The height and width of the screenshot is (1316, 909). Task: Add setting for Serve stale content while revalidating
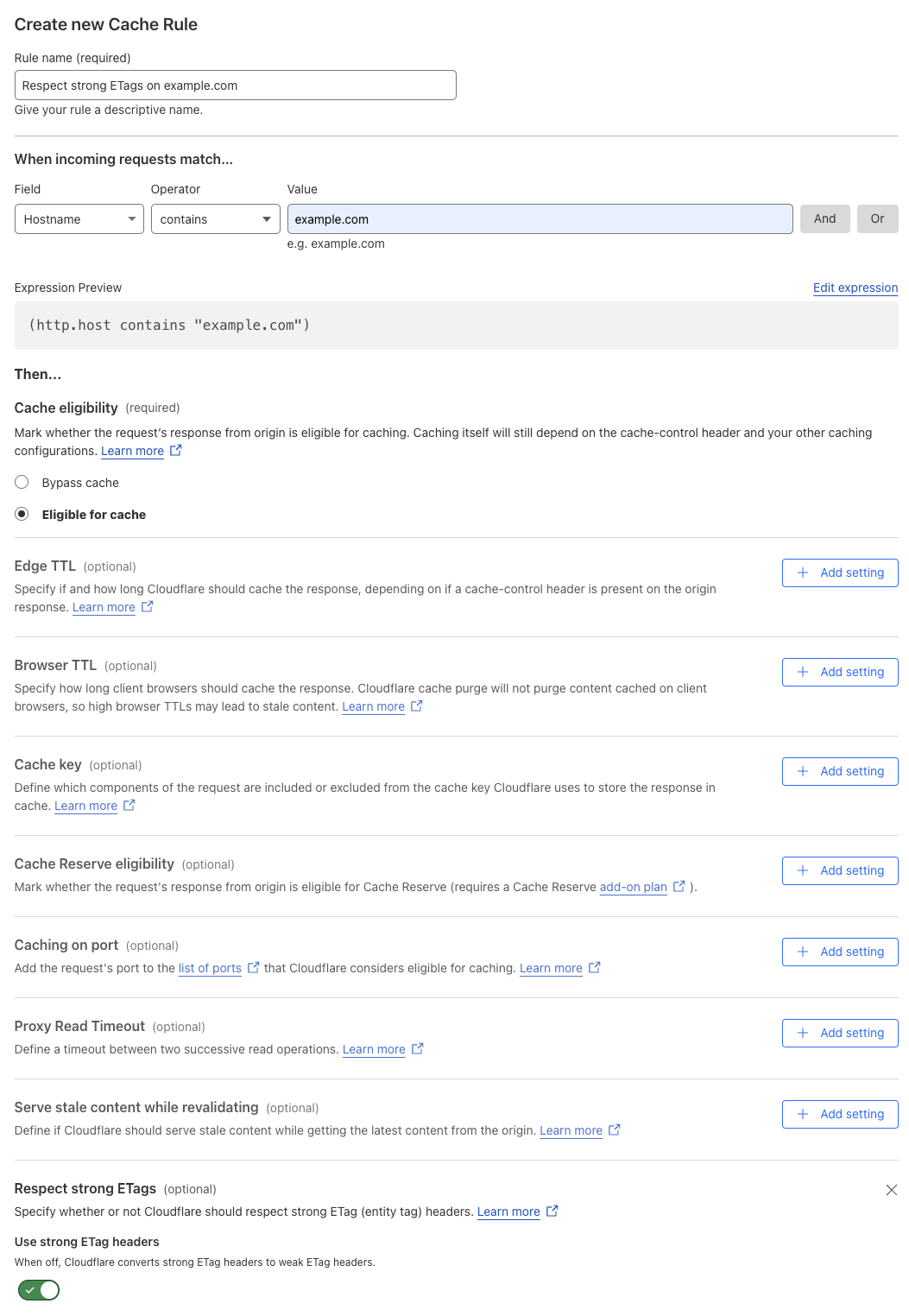coord(839,1114)
